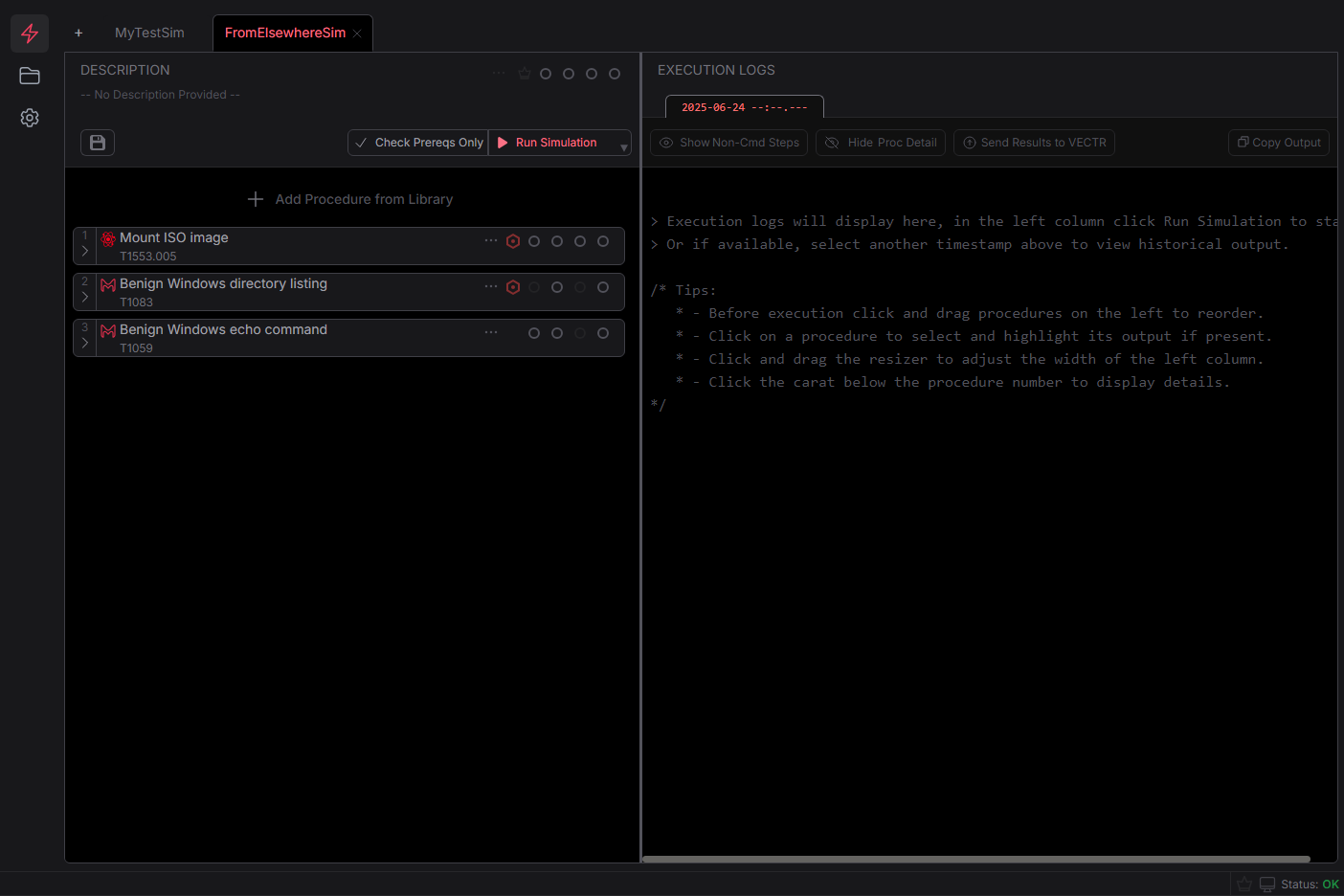Toggle Show Non-Cmd Steps in execution logs
This screenshot has height=896, width=1344.
point(728,142)
